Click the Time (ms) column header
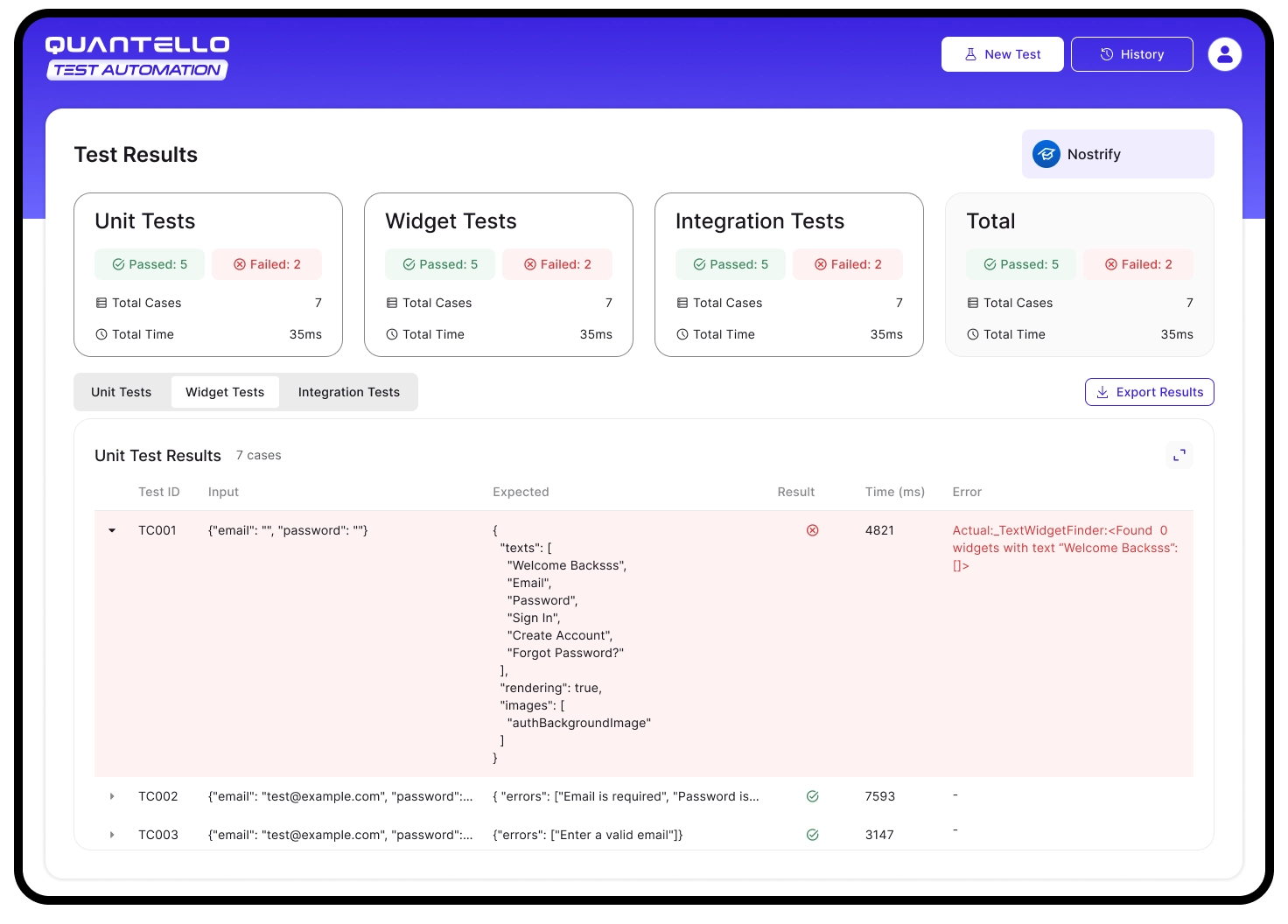The width and height of the screenshot is (1288, 924). (x=895, y=492)
